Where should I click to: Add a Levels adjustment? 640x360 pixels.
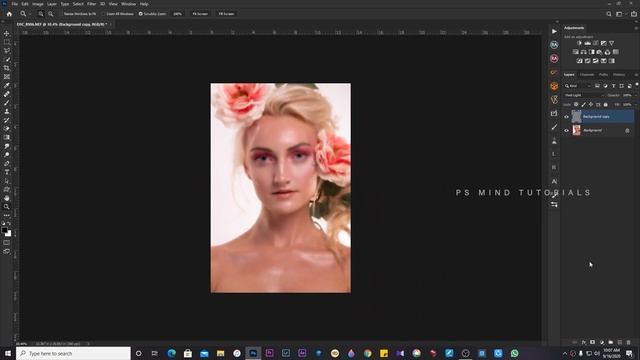point(587,43)
